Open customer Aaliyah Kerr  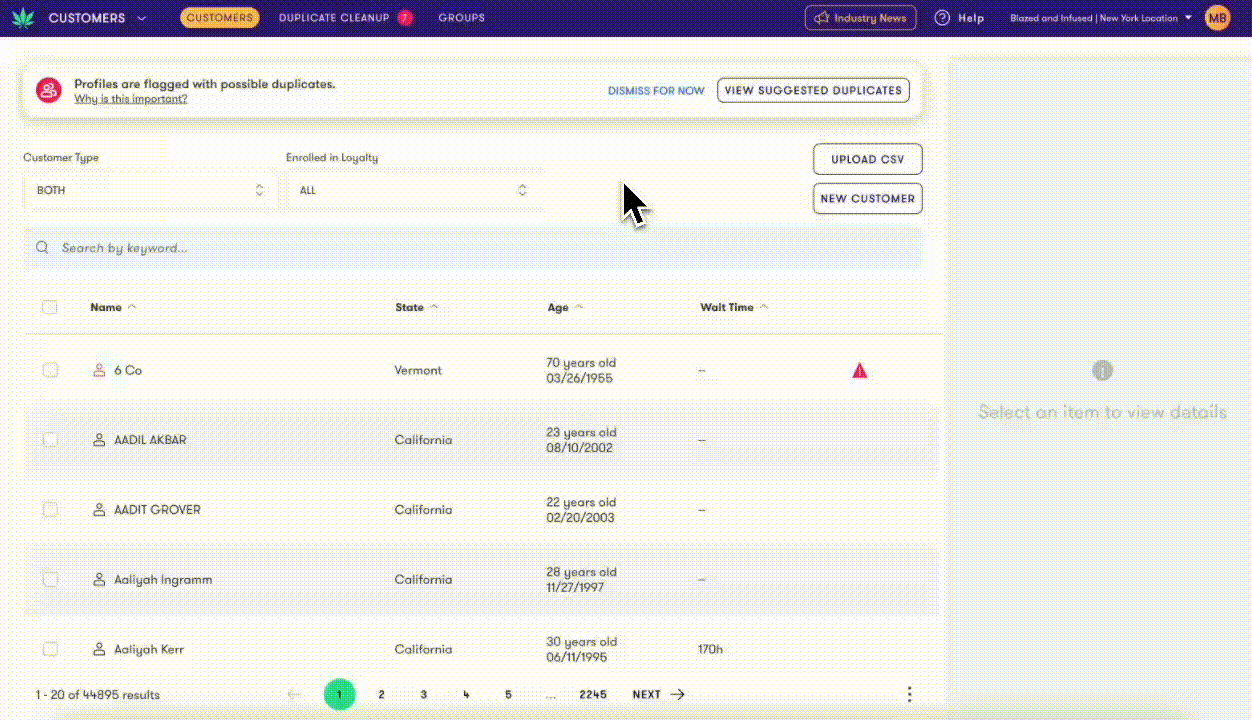coord(149,650)
